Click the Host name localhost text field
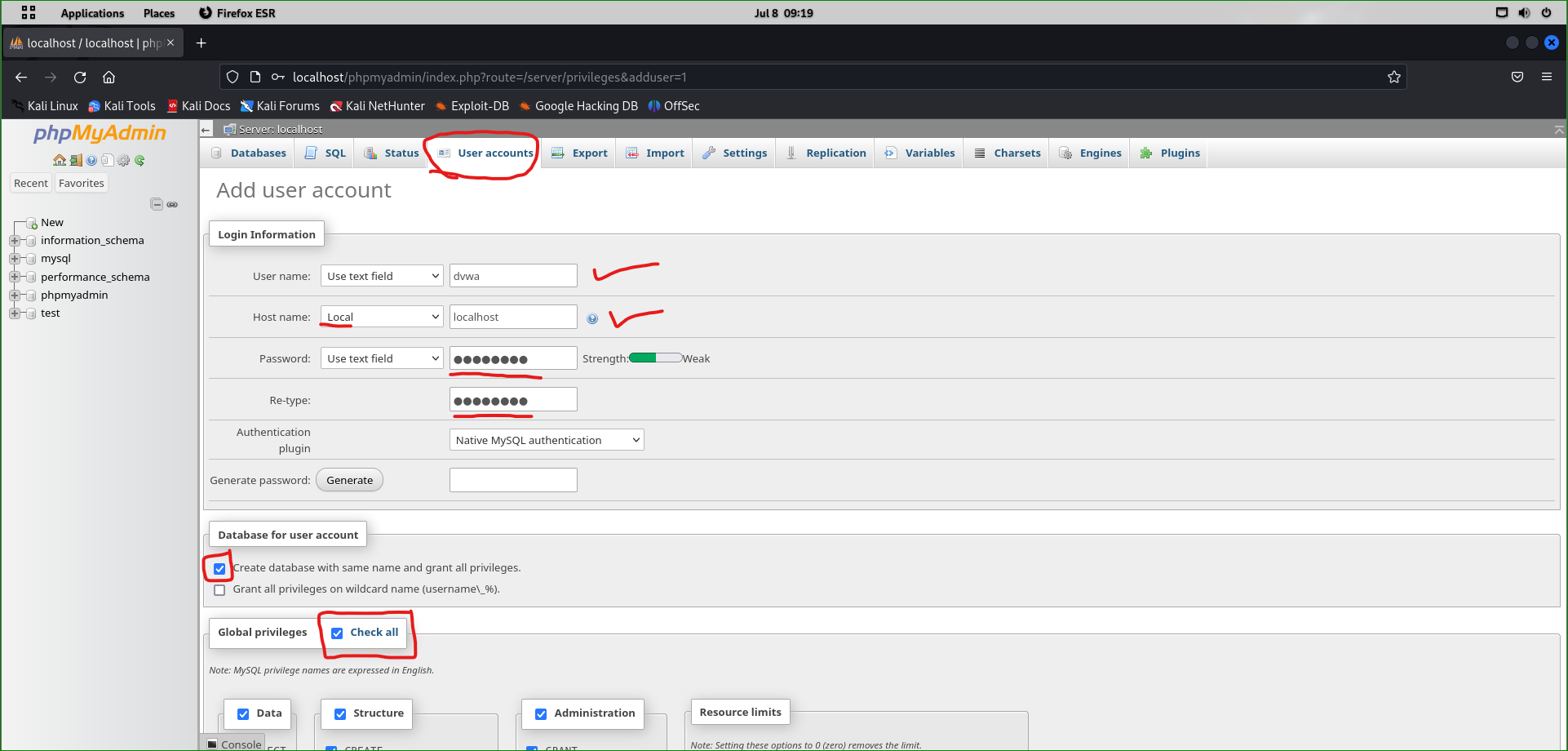 click(x=513, y=317)
